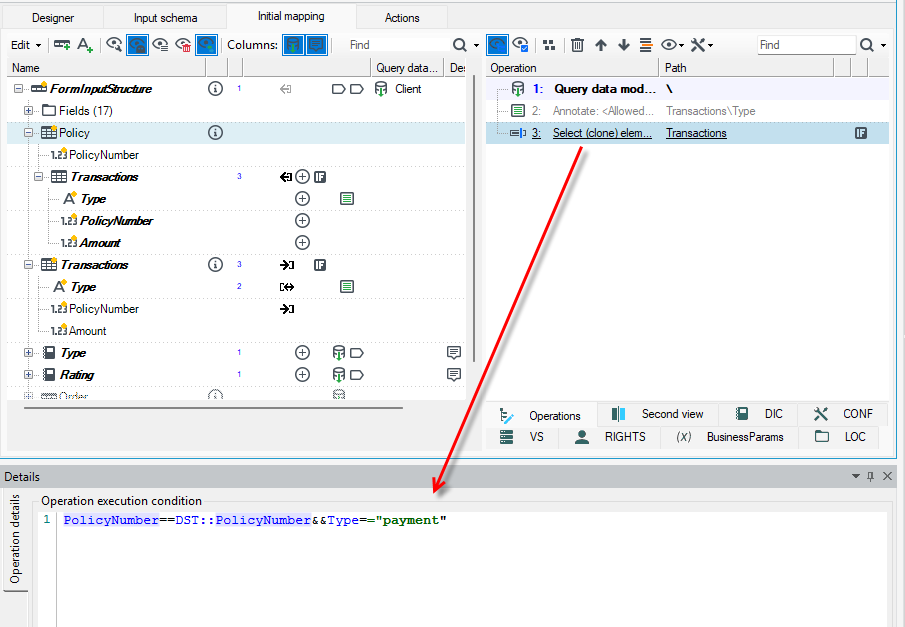Switch to the Designer tab
The height and width of the screenshot is (627, 905).
[x=53, y=18]
